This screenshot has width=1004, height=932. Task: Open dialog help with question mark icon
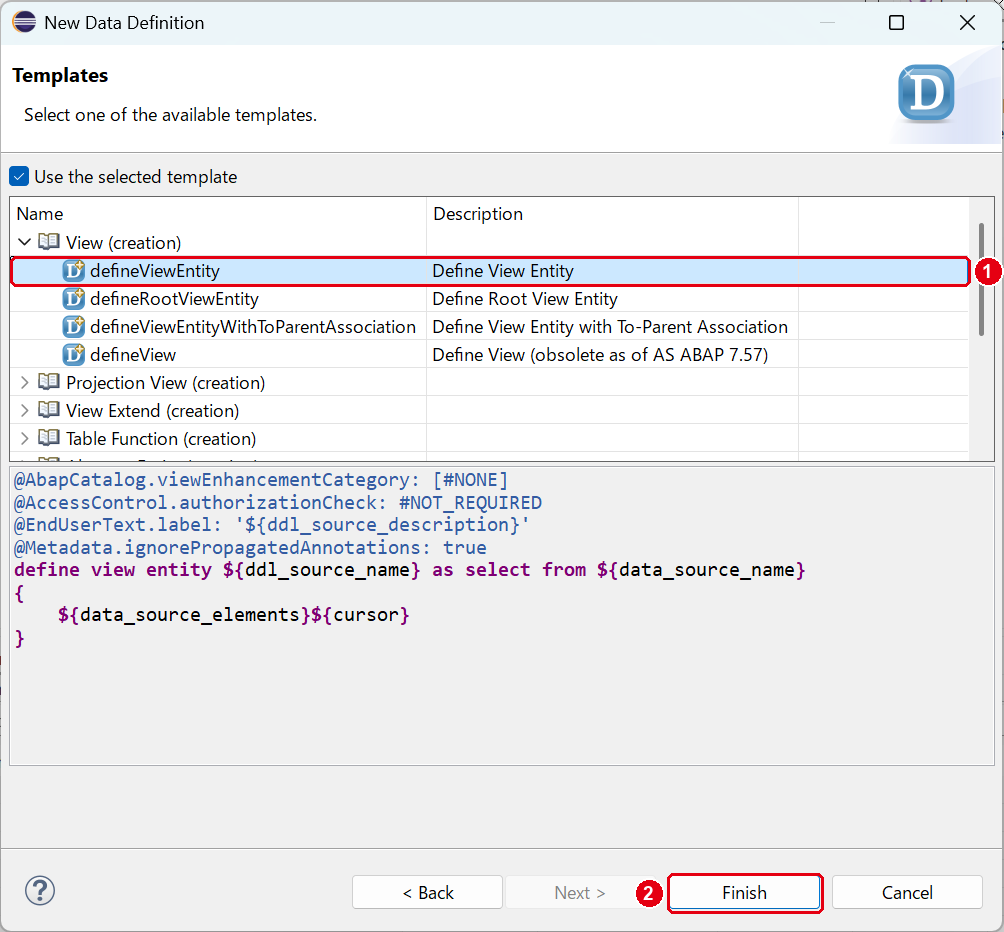point(40,890)
